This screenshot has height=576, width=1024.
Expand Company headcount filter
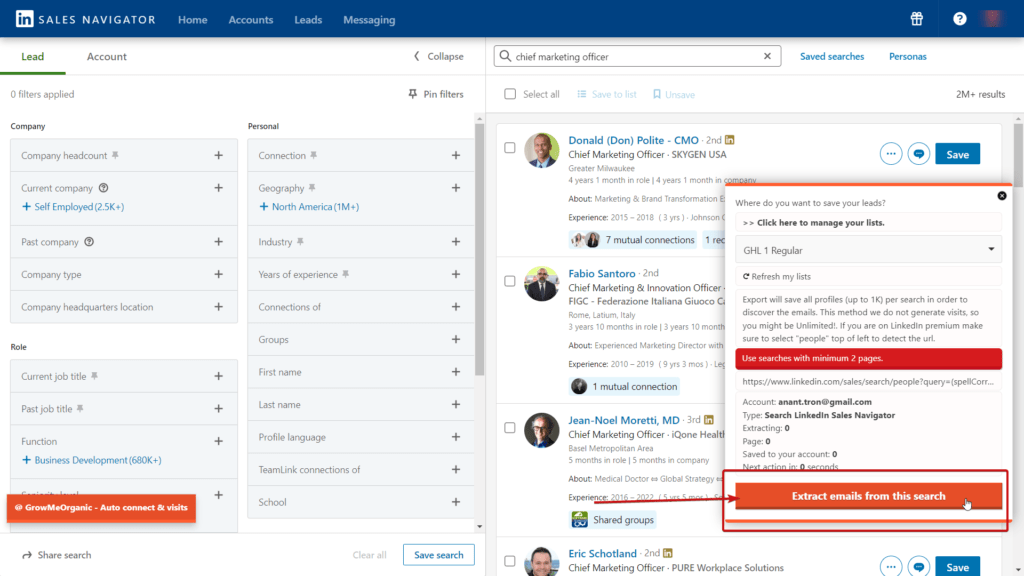218,155
